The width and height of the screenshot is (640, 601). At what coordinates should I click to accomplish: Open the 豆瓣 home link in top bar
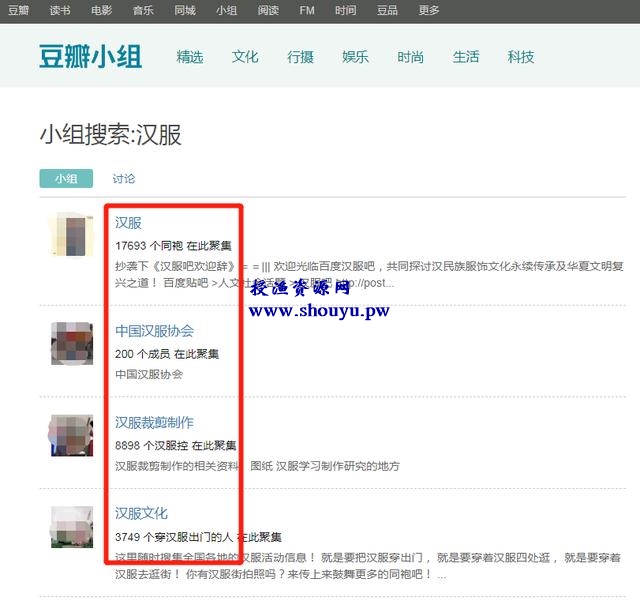coord(18,10)
